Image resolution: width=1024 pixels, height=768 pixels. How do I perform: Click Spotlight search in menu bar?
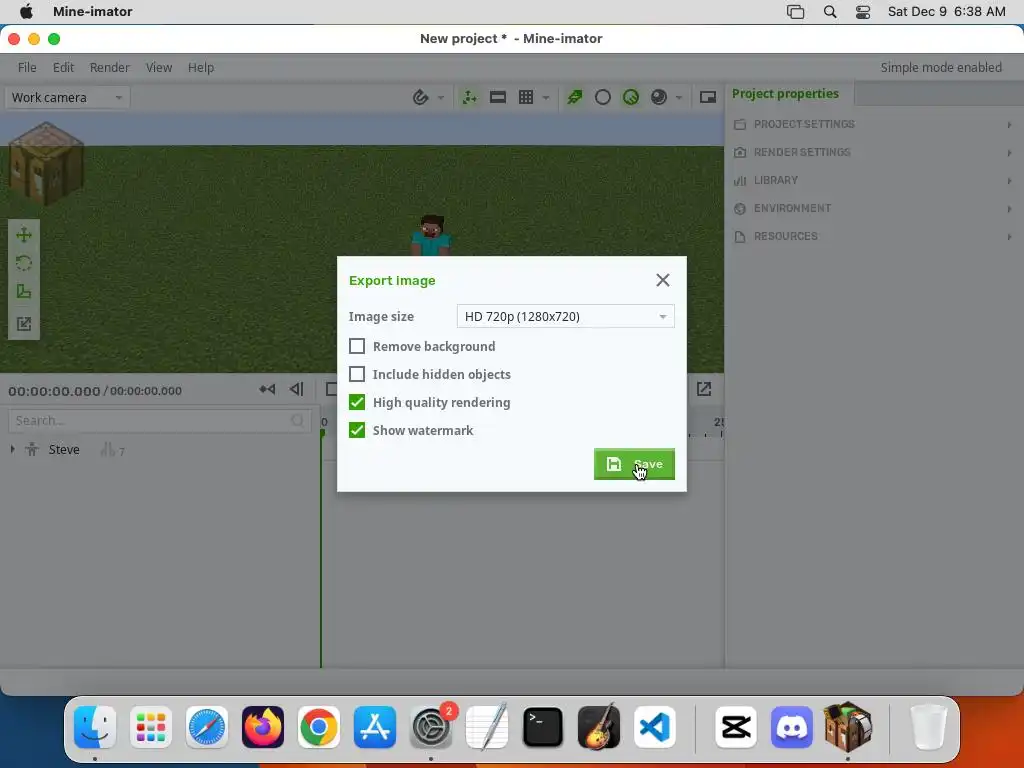(830, 12)
